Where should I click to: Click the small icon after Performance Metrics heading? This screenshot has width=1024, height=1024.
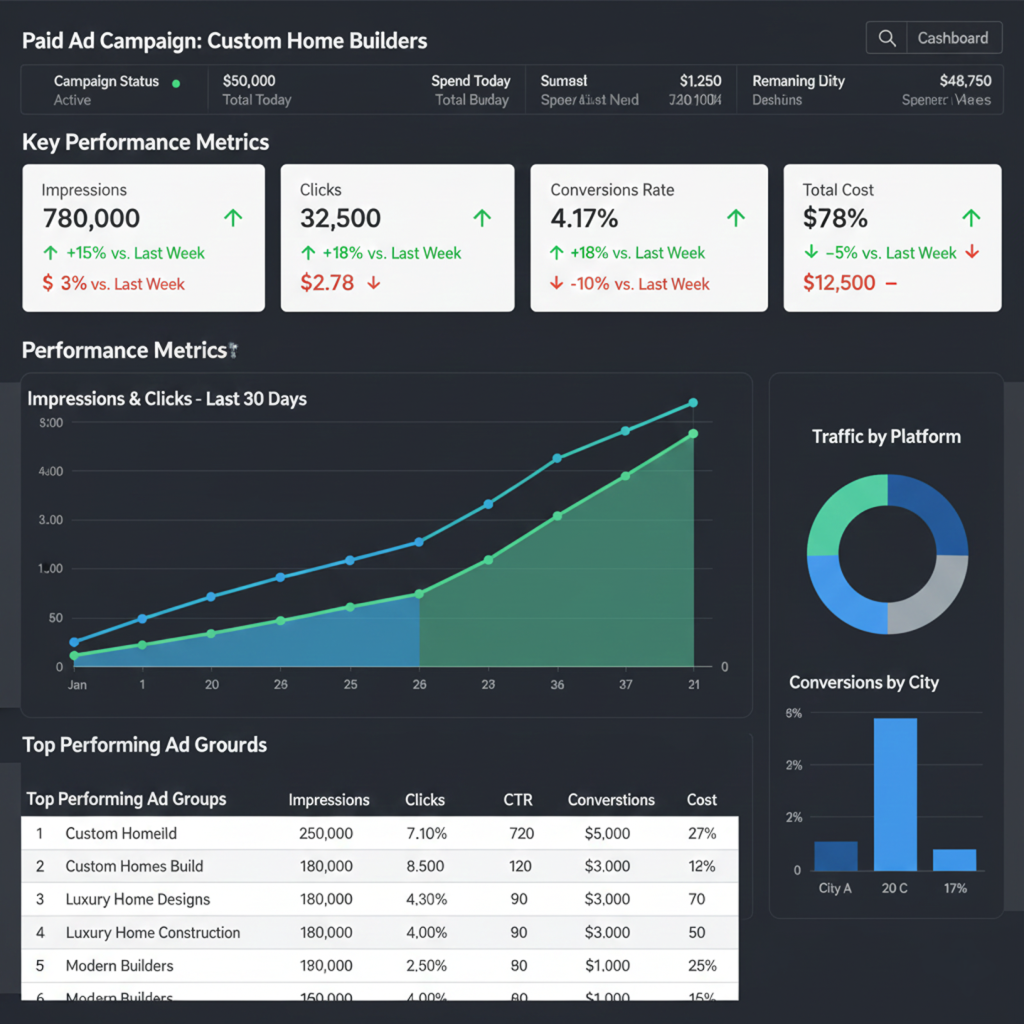[233, 351]
